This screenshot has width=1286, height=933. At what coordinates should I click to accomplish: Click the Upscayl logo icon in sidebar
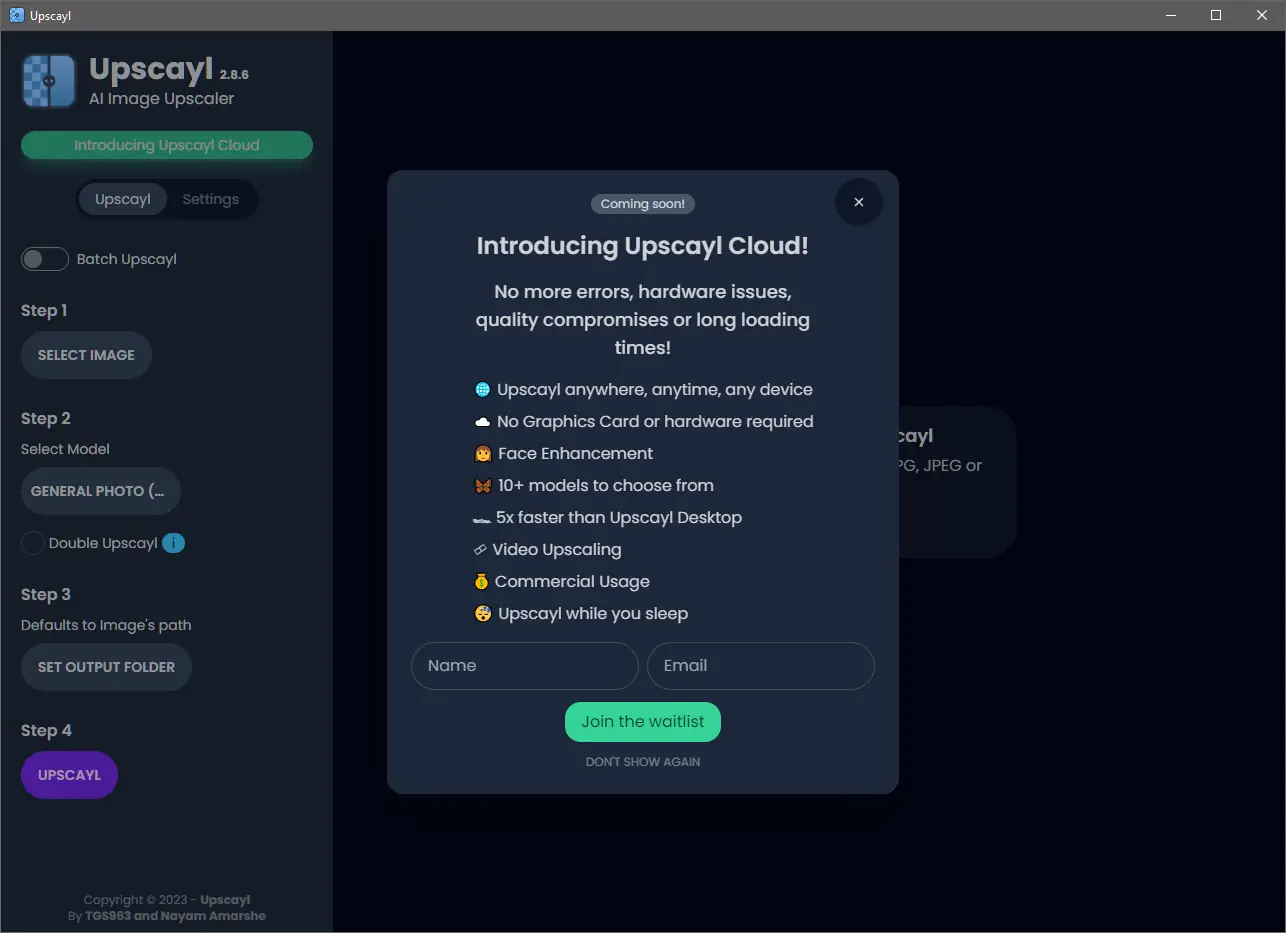pyautogui.click(x=49, y=81)
